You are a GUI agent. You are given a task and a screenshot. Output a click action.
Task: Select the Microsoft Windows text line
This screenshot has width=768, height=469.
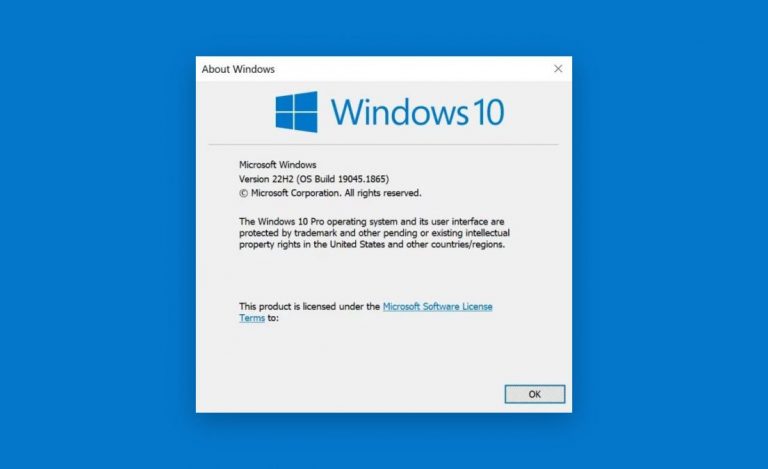click(278, 164)
